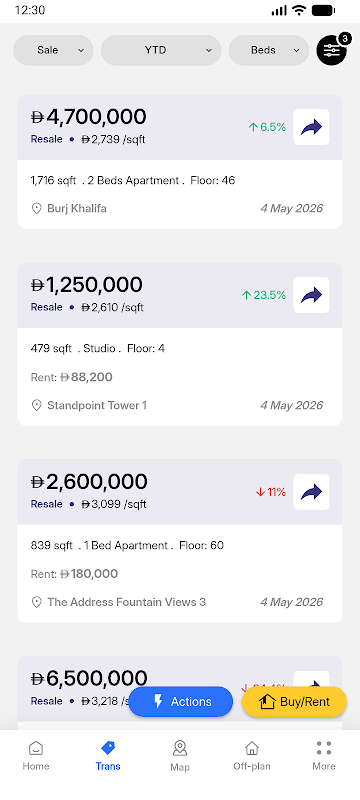360x800 pixels.
Task: Open the filters icon with badge 3
Action: coord(331,50)
